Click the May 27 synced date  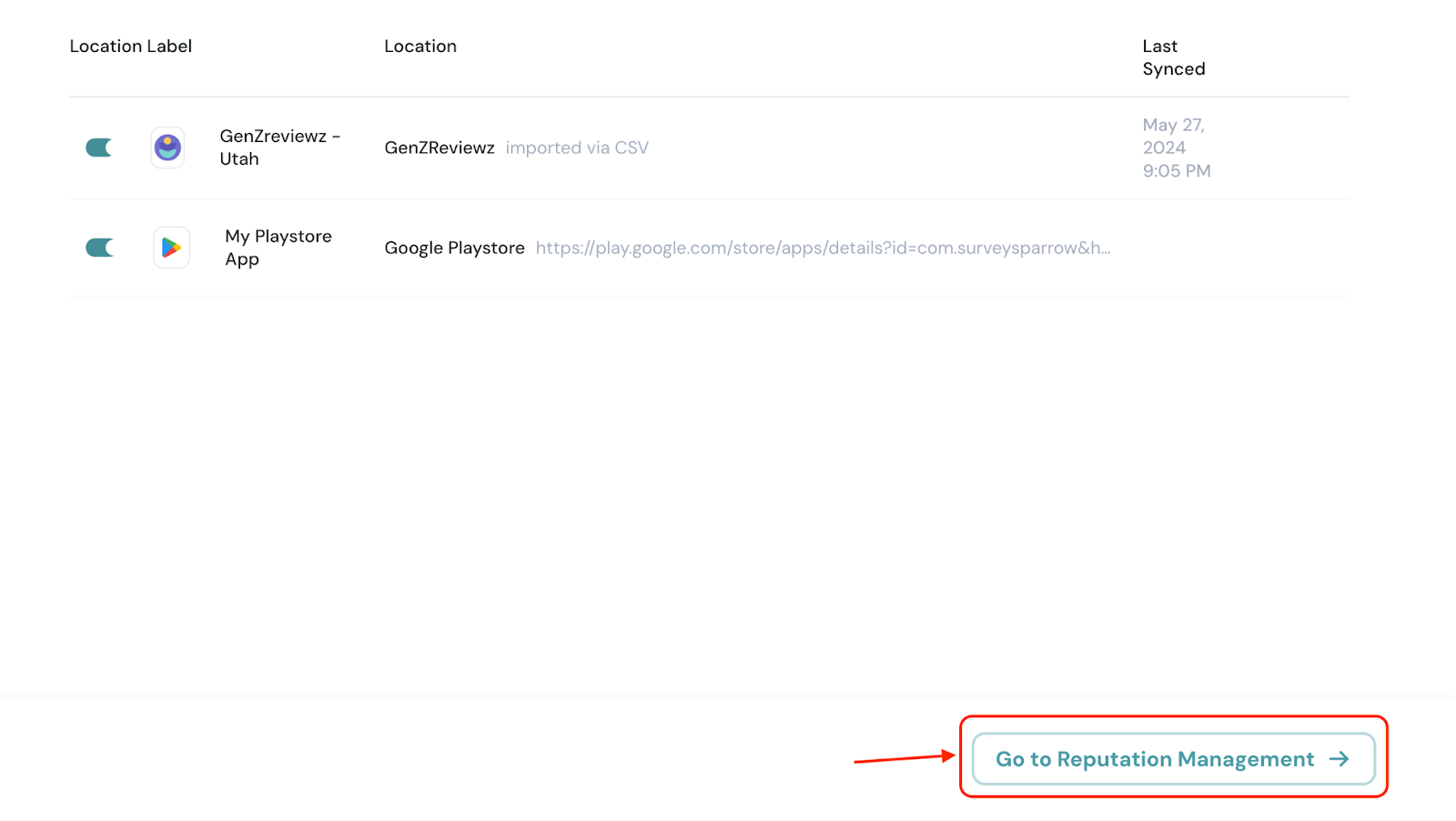(x=1173, y=125)
